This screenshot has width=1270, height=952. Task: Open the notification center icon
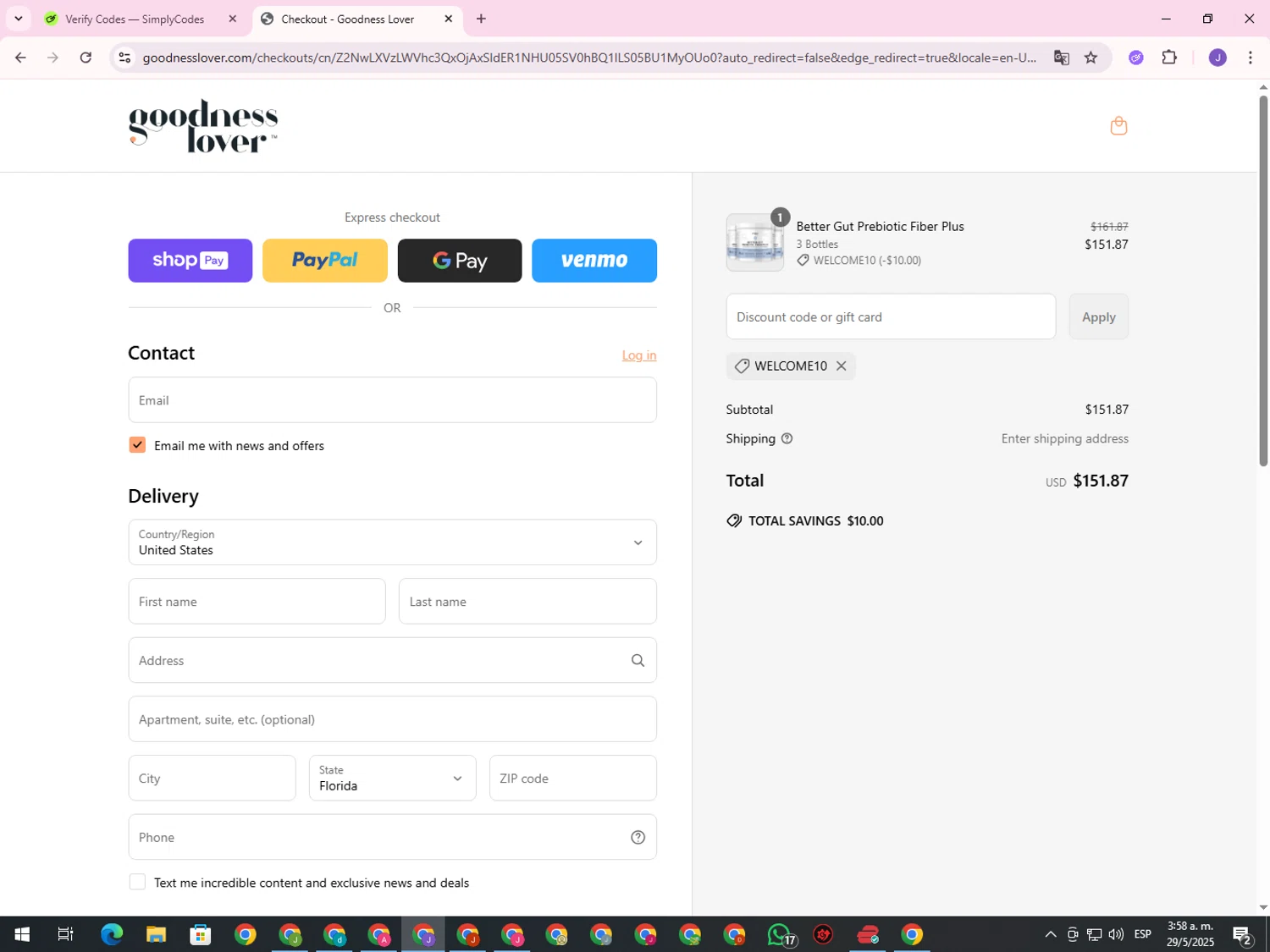click(x=1242, y=934)
